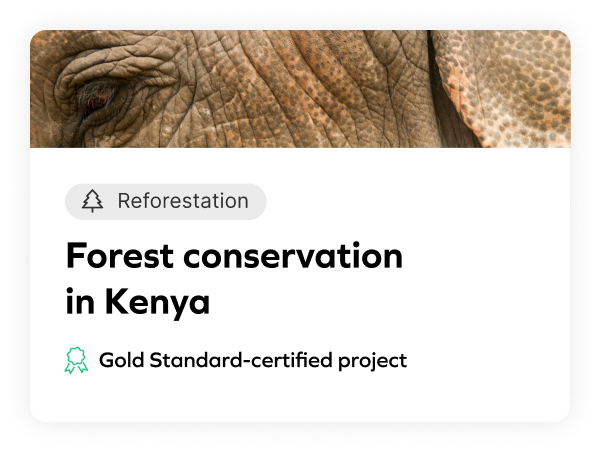
Task: Click the empty space right of the Reforestation tag
Action: point(420,201)
